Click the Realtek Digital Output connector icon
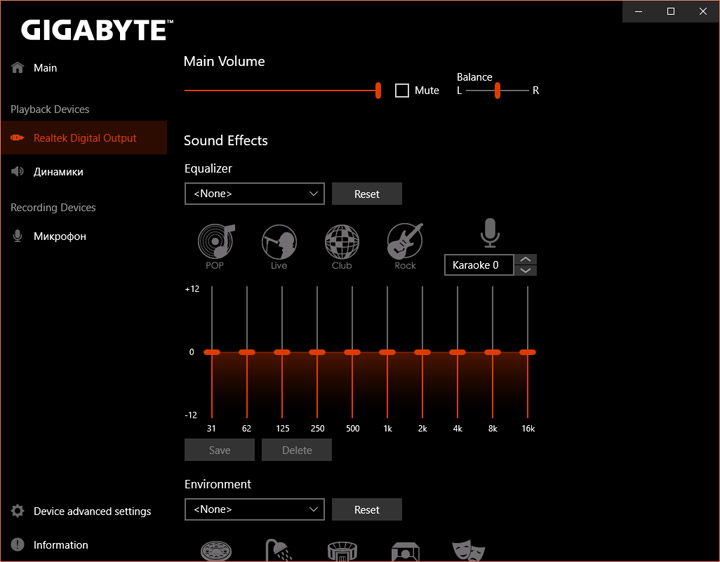Image resolution: width=720 pixels, height=562 pixels. [x=17, y=138]
